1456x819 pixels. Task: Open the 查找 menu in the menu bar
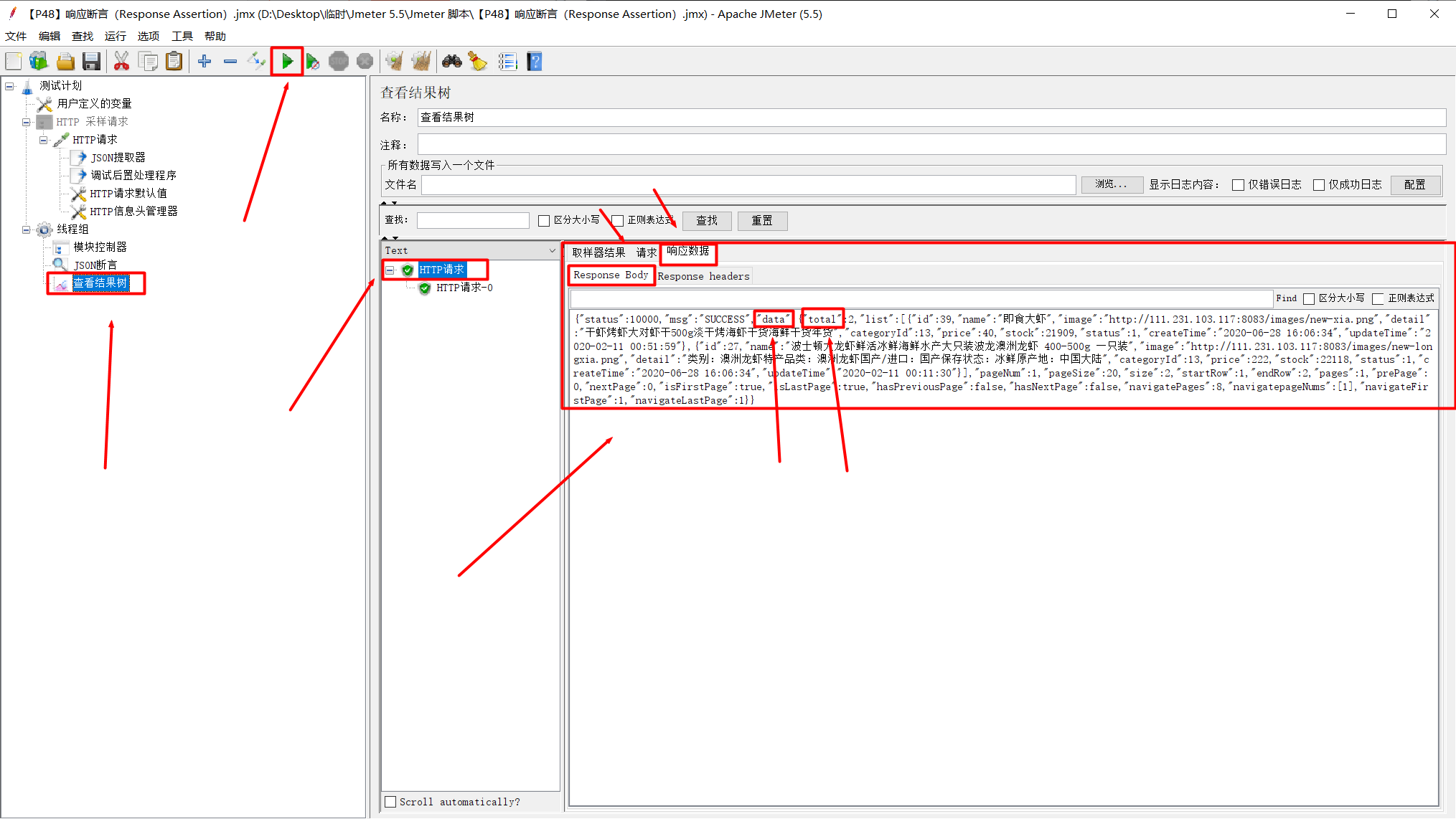(83, 37)
